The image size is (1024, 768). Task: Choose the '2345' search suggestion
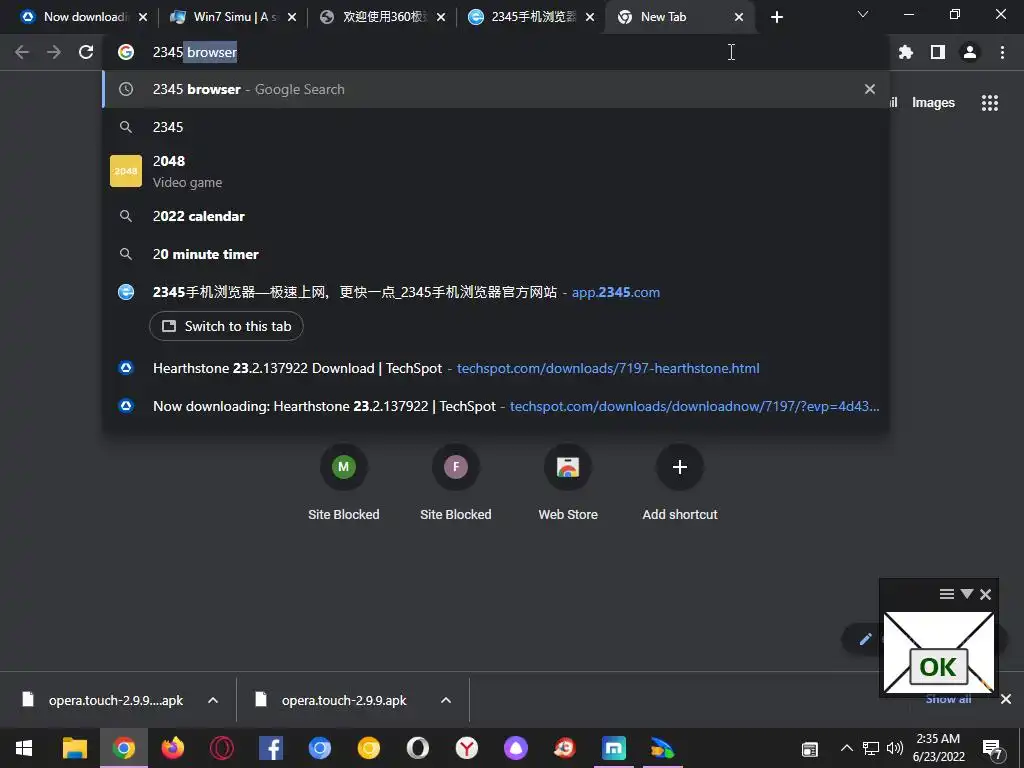click(x=495, y=127)
